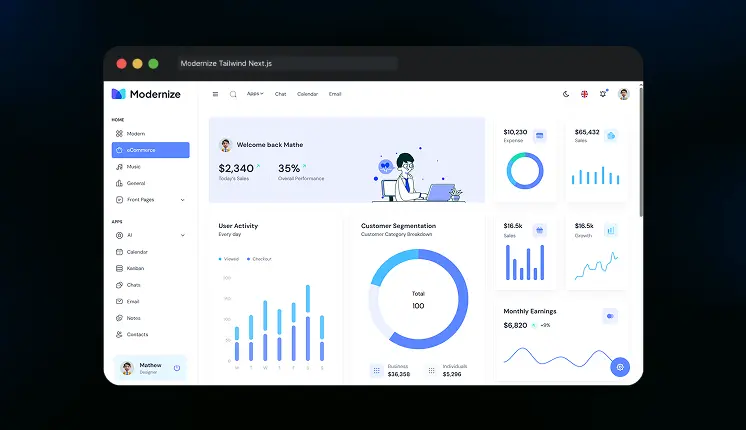The width and height of the screenshot is (746, 430).
Task: Click the $2,340 Today's Sales value
Action: (236, 168)
